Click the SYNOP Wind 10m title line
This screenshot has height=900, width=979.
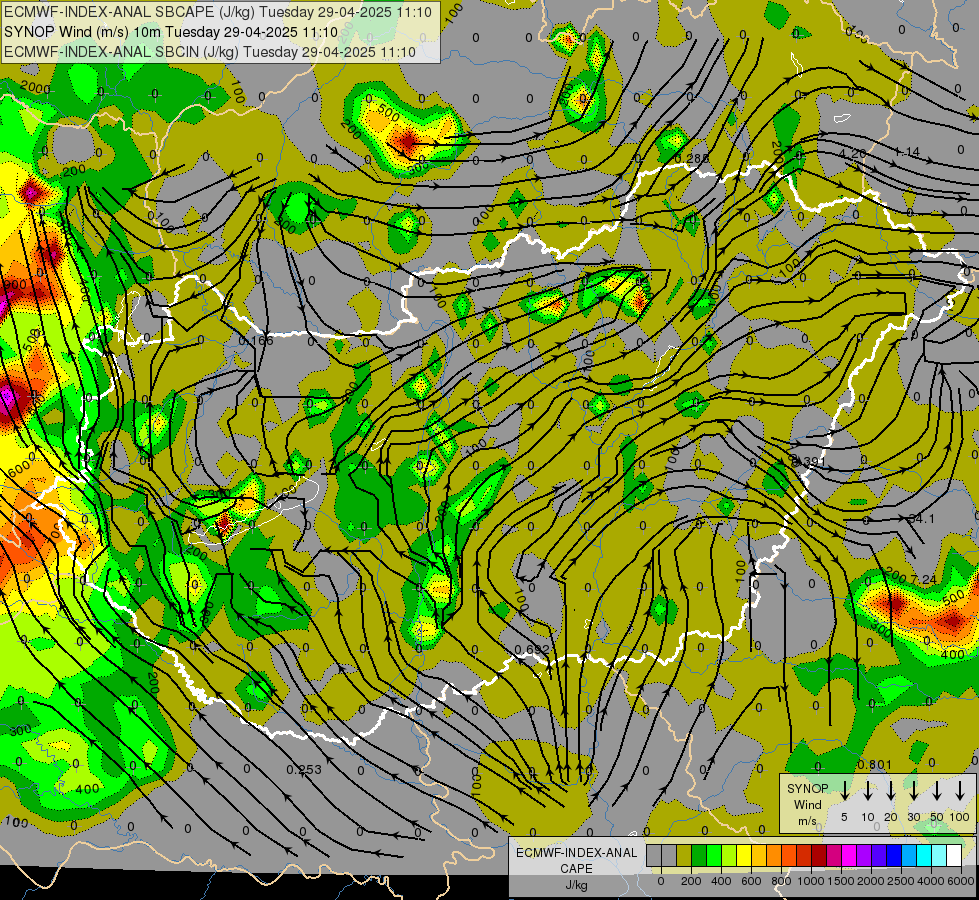coord(170,32)
